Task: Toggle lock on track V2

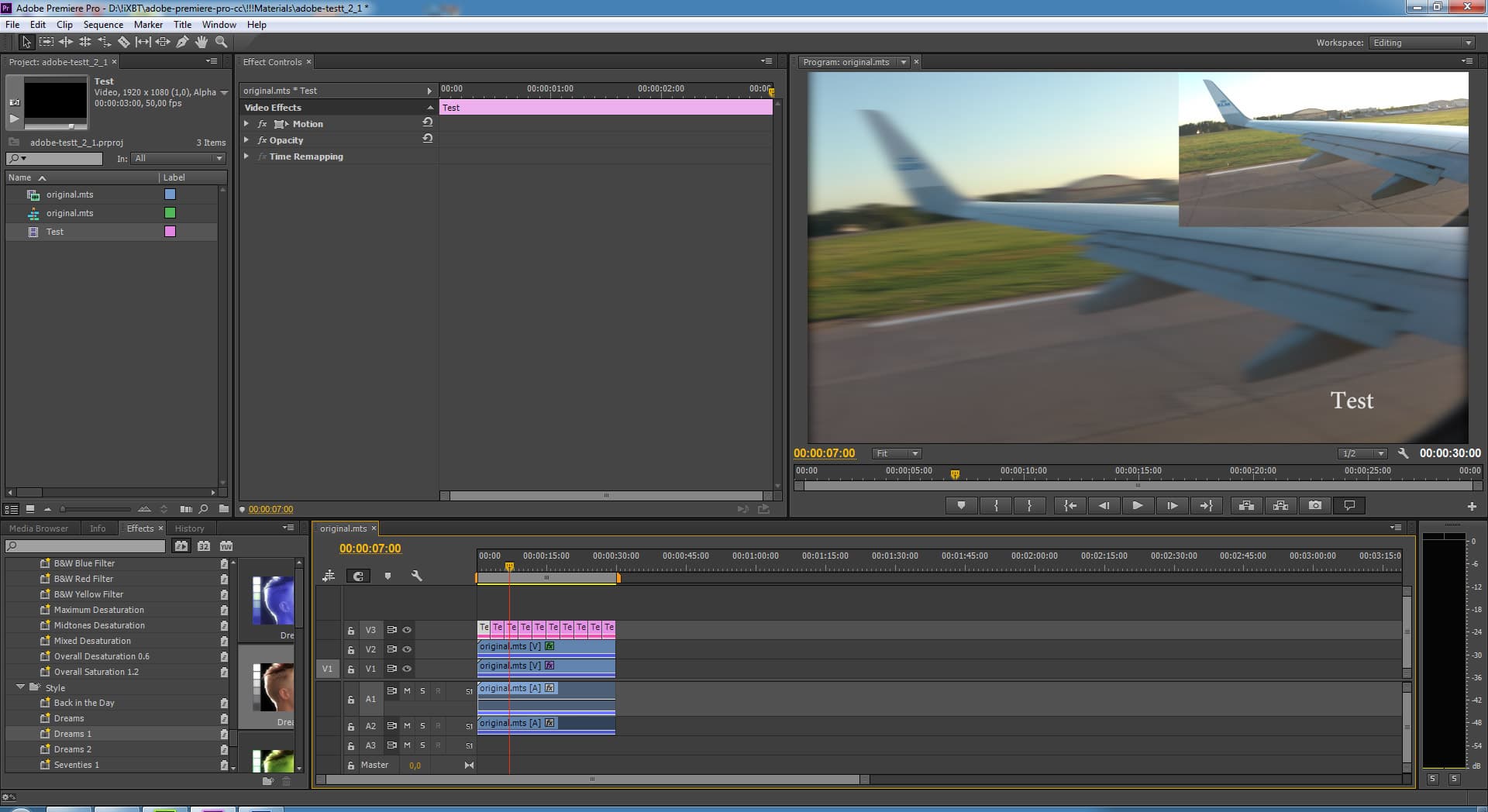Action: (351, 650)
